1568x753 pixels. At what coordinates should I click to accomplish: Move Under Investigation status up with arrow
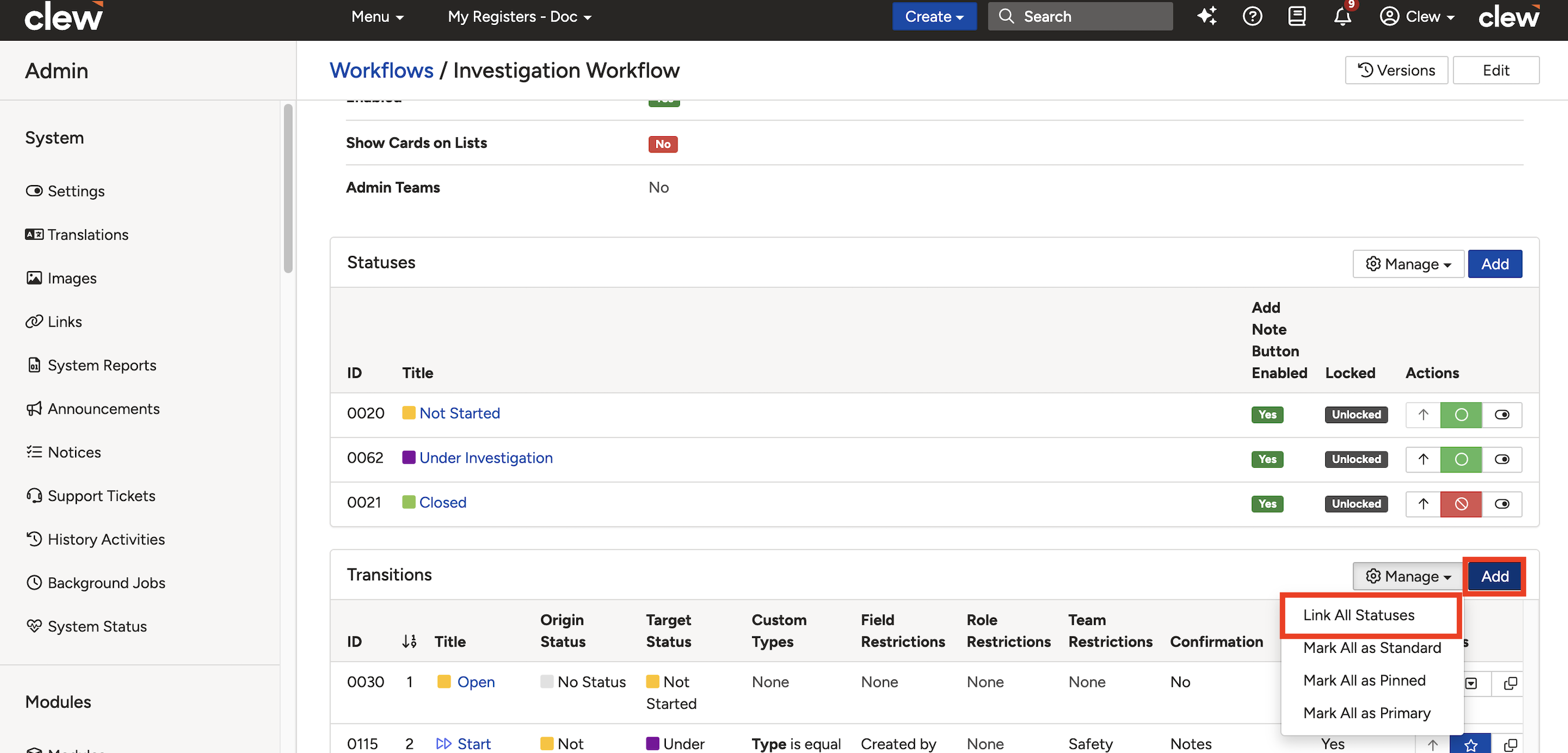click(x=1423, y=459)
